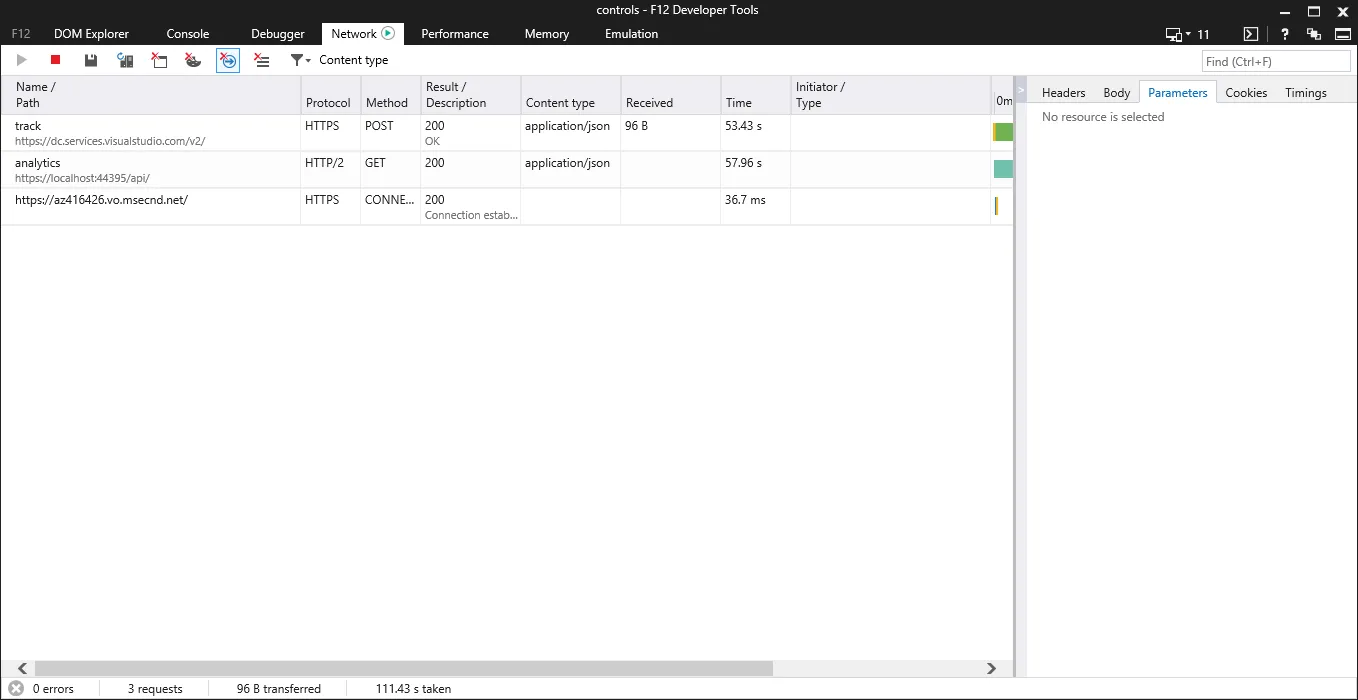
Task: Click the scrollbar right arrow
Action: tap(991, 668)
